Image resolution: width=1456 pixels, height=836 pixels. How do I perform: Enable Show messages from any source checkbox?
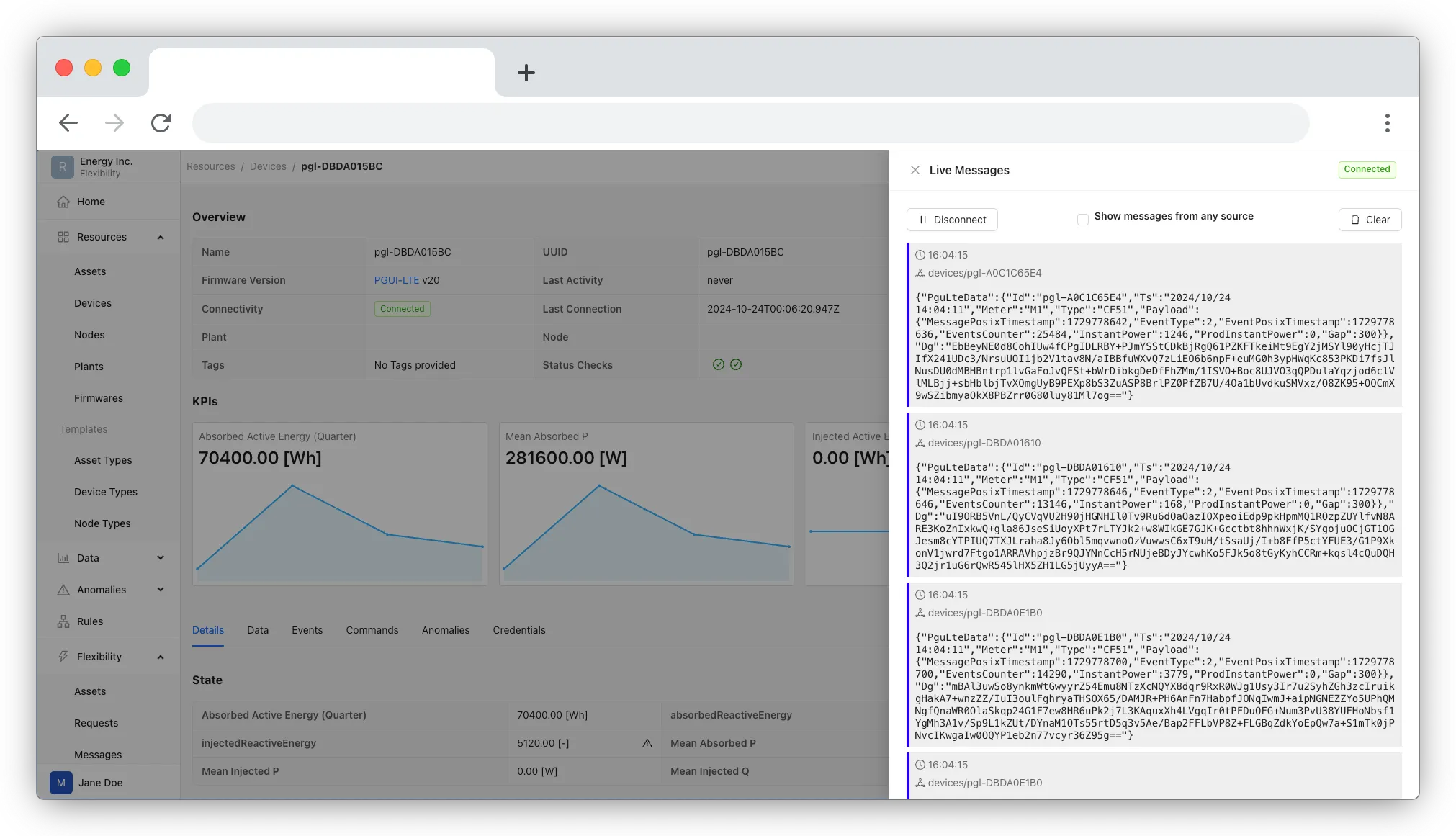tap(1082, 220)
